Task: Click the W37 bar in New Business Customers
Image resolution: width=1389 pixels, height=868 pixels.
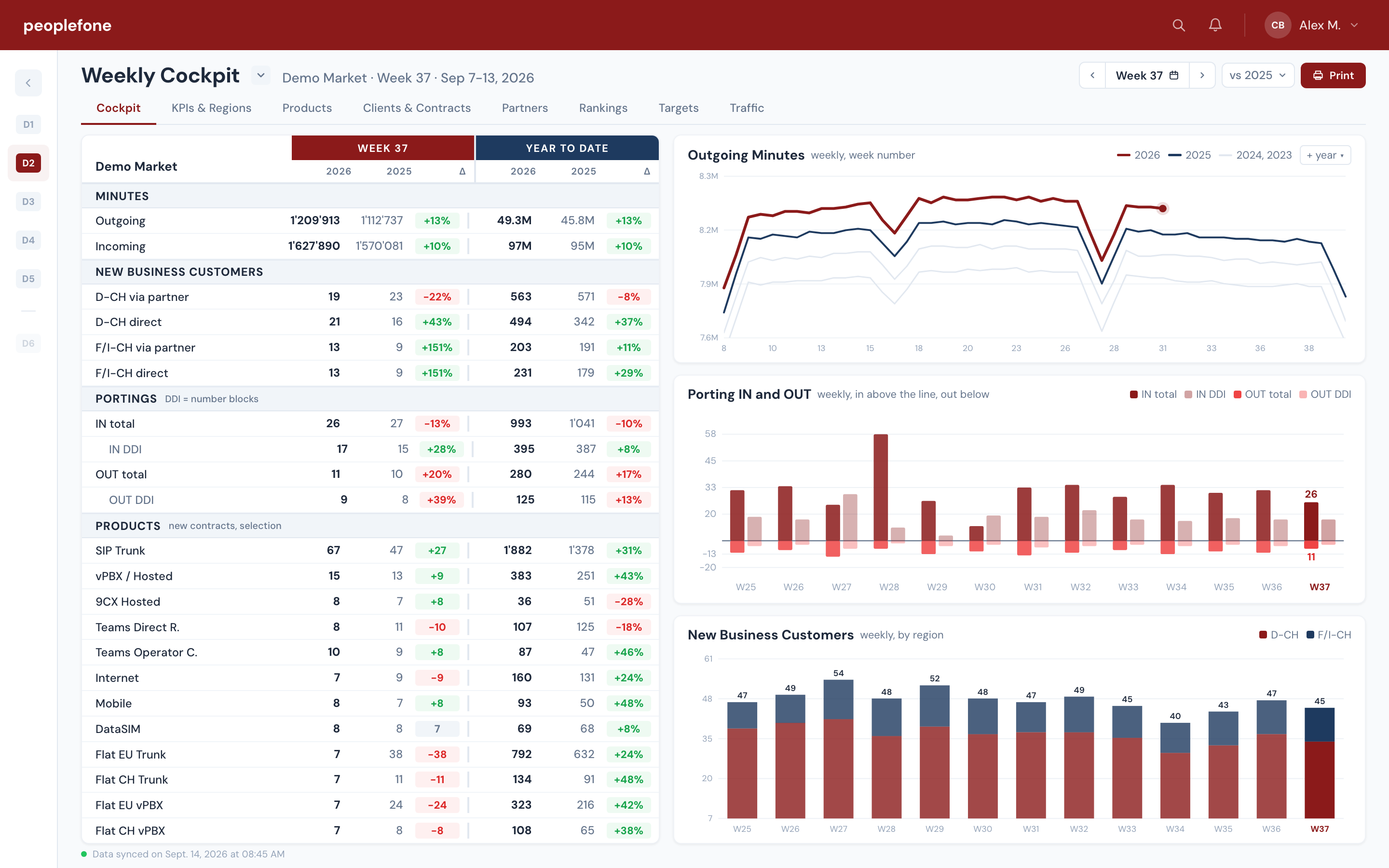Action: [1319, 763]
